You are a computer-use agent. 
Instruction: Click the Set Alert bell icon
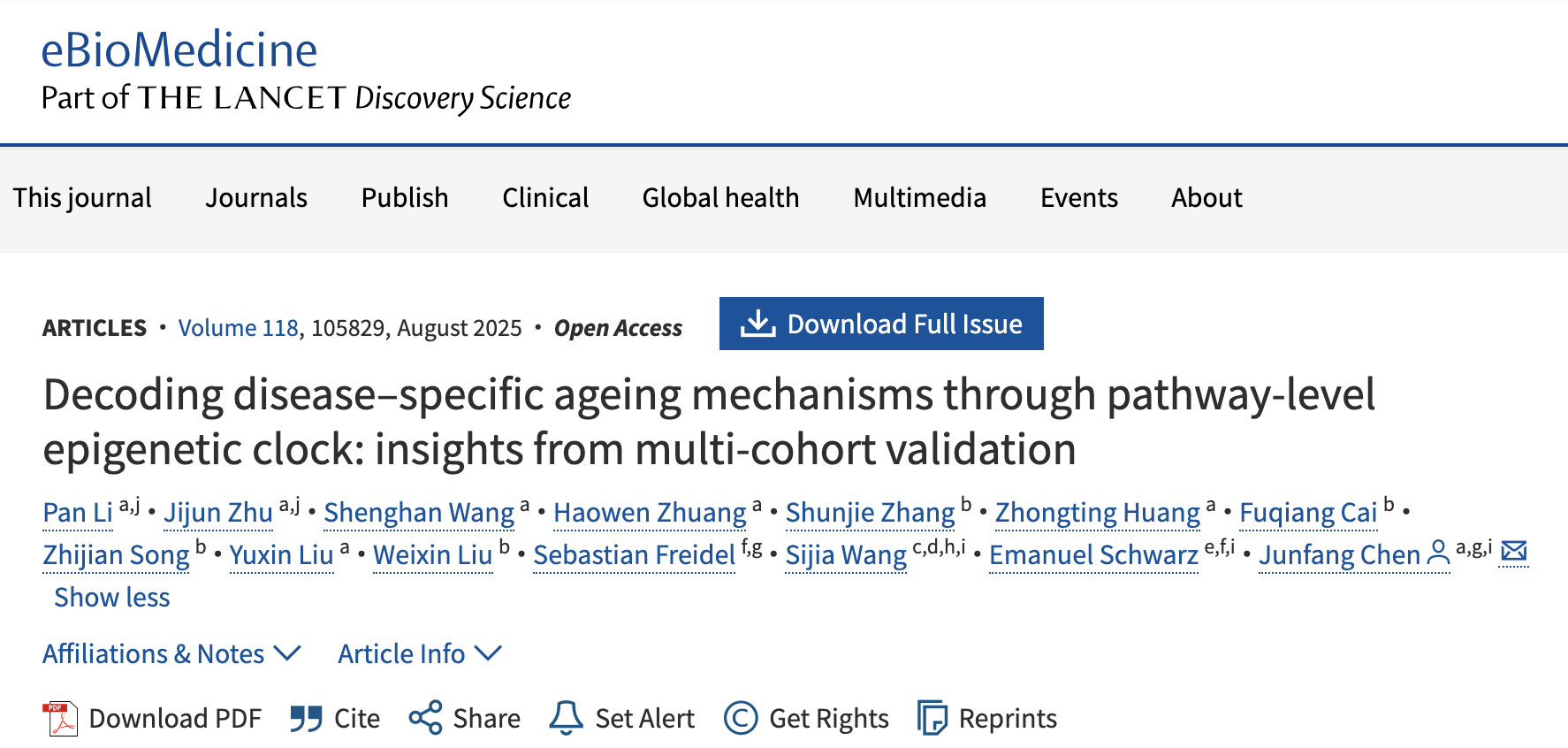point(566,718)
